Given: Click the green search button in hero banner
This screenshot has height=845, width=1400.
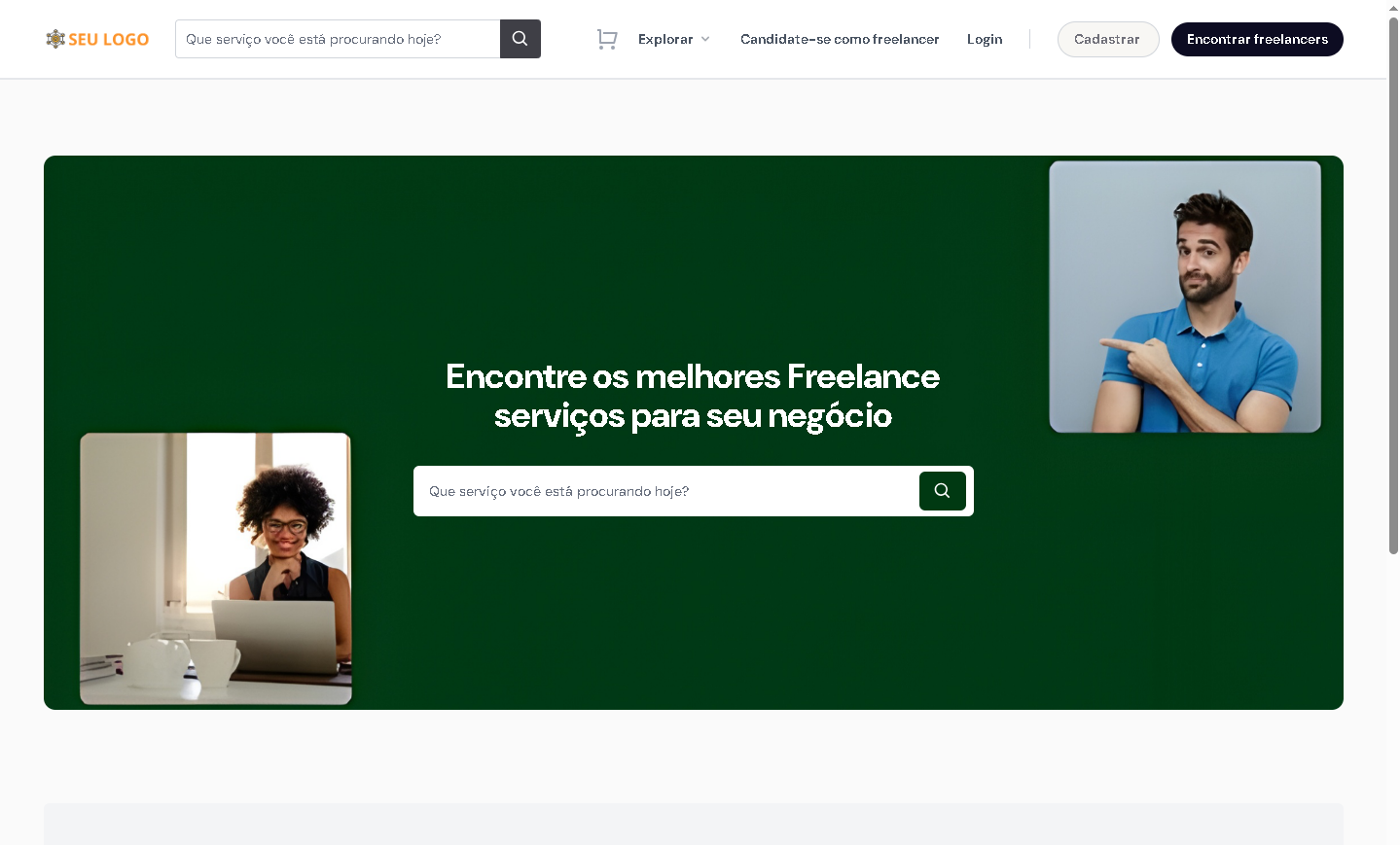Looking at the screenshot, I should pyautogui.click(x=942, y=491).
